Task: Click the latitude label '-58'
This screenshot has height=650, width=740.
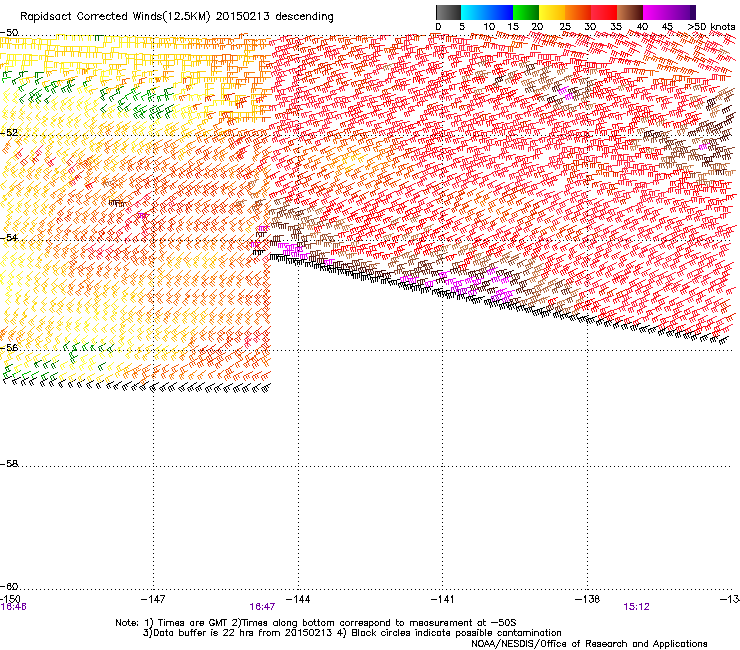Action: 9,464
